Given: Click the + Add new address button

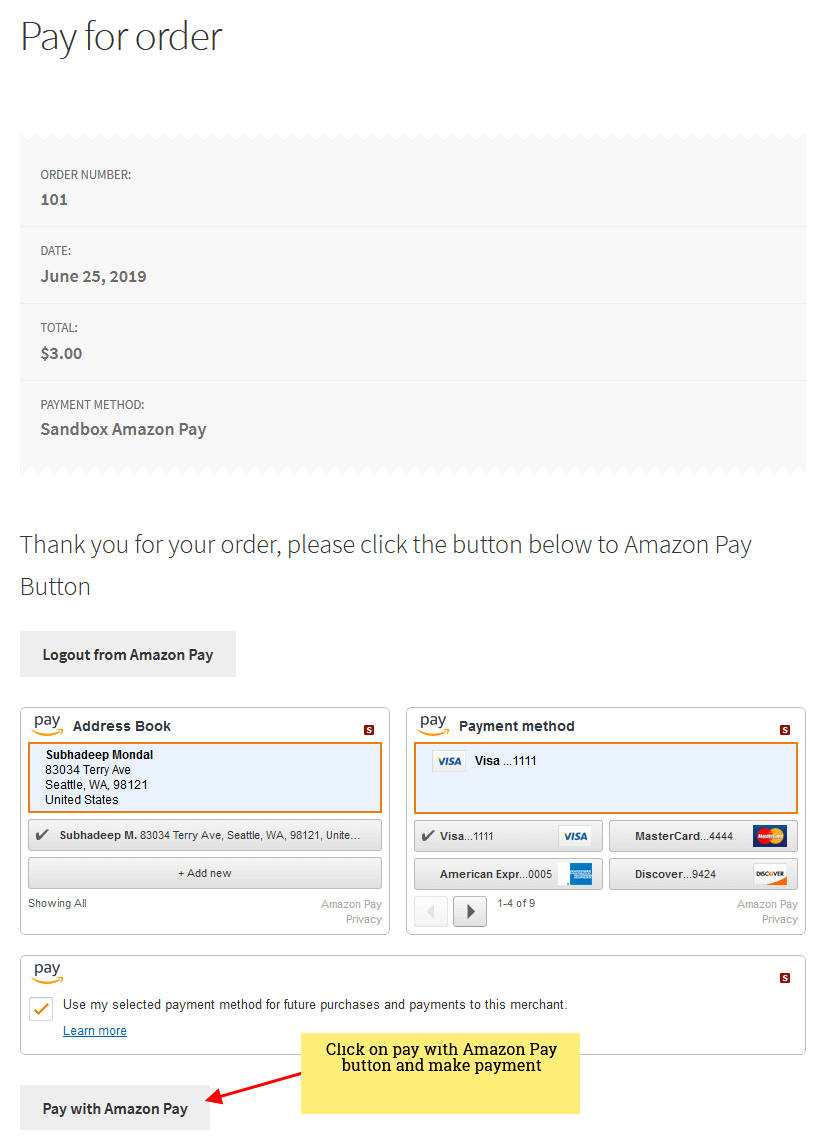Looking at the screenshot, I should pos(205,873).
